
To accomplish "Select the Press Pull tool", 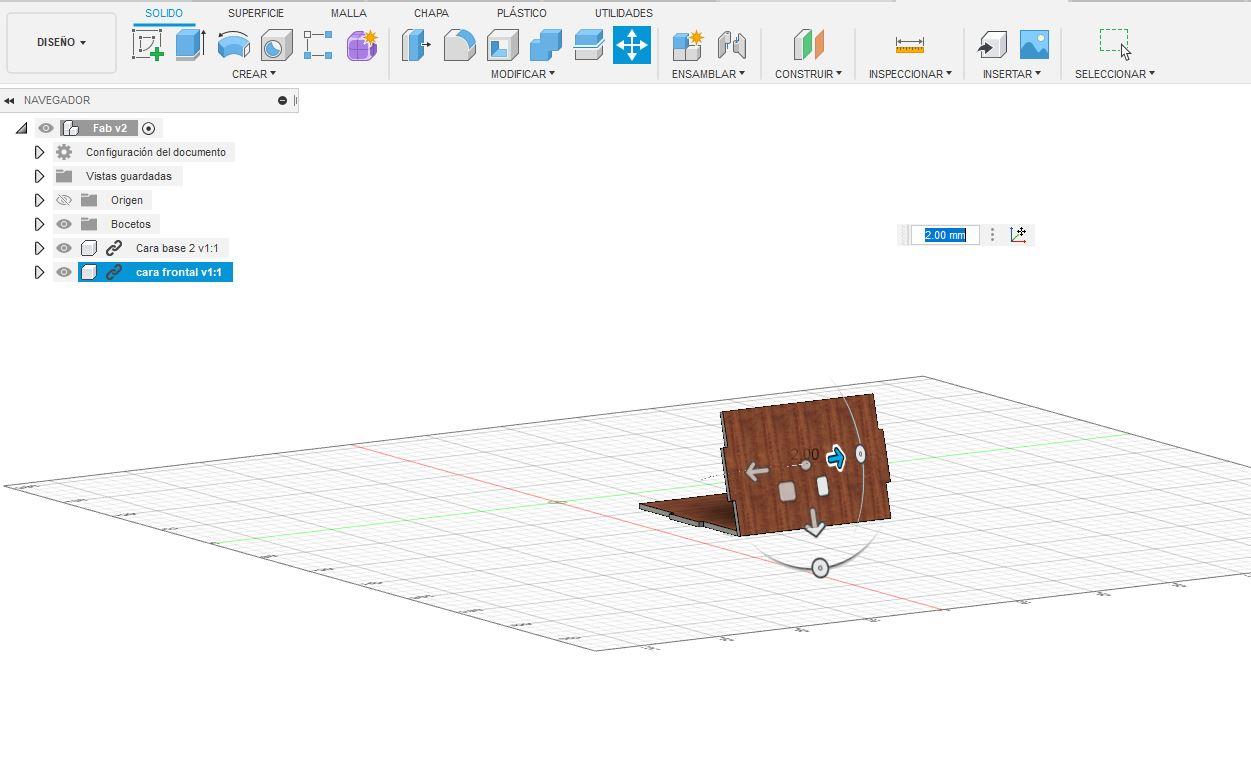I will click(416, 45).
